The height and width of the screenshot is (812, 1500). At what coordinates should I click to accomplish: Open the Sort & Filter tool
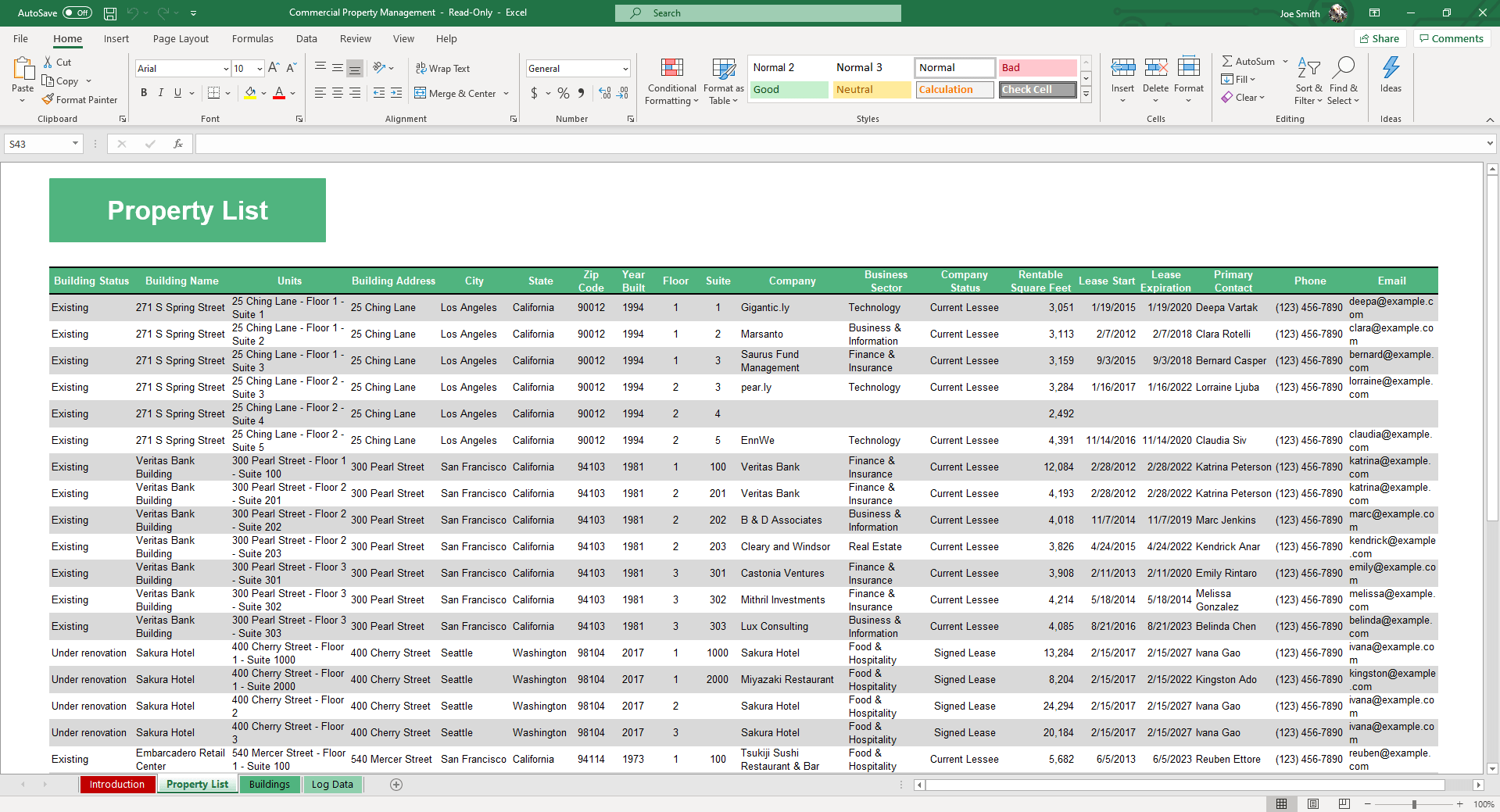coord(1308,81)
